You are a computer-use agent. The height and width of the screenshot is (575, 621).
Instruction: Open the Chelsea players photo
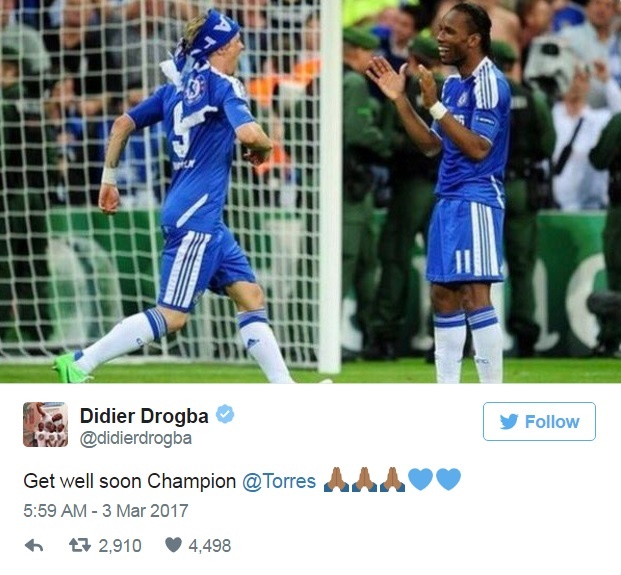coord(310,192)
